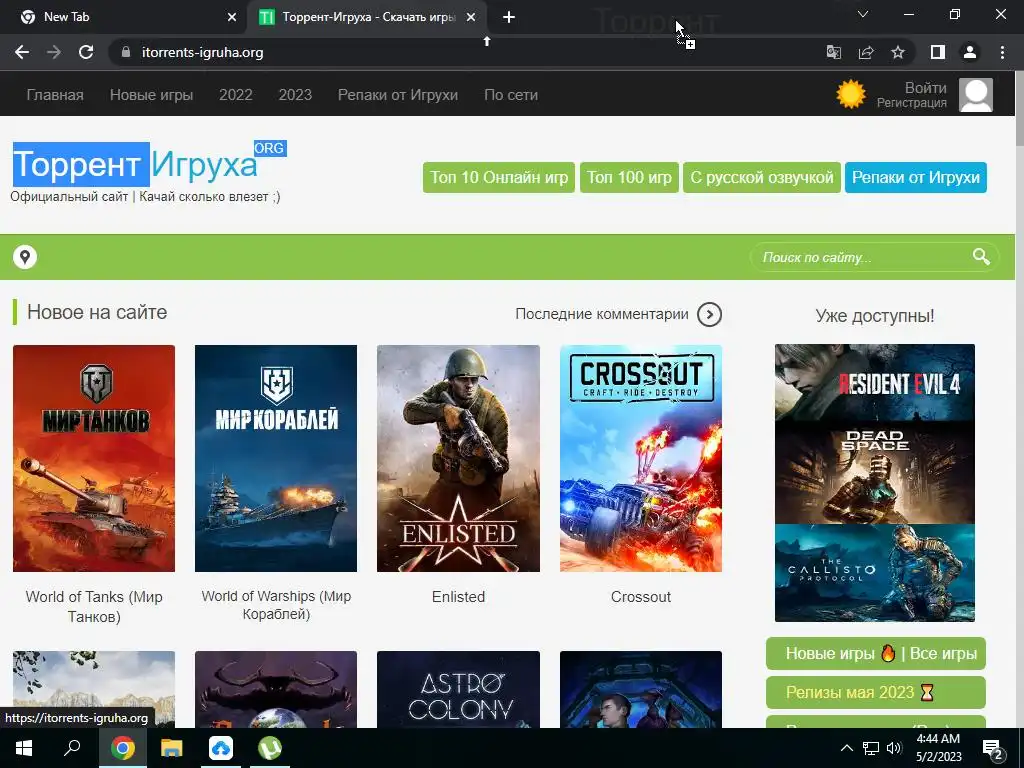The image size is (1024, 768).
Task: Click blue Репаки от Игрухи button
Action: (916, 177)
